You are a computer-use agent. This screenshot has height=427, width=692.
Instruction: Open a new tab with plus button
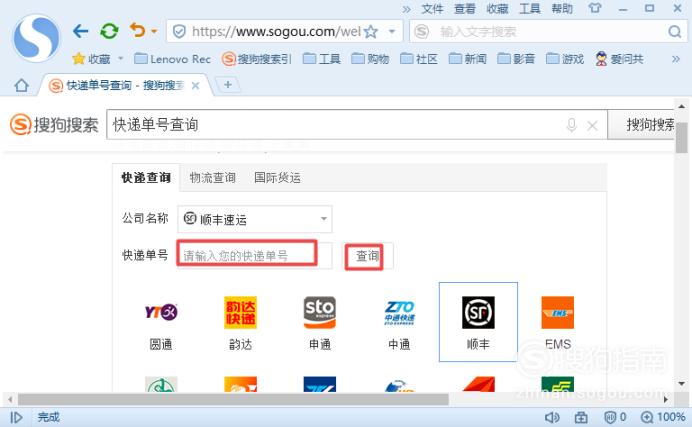(x=228, y=85)
